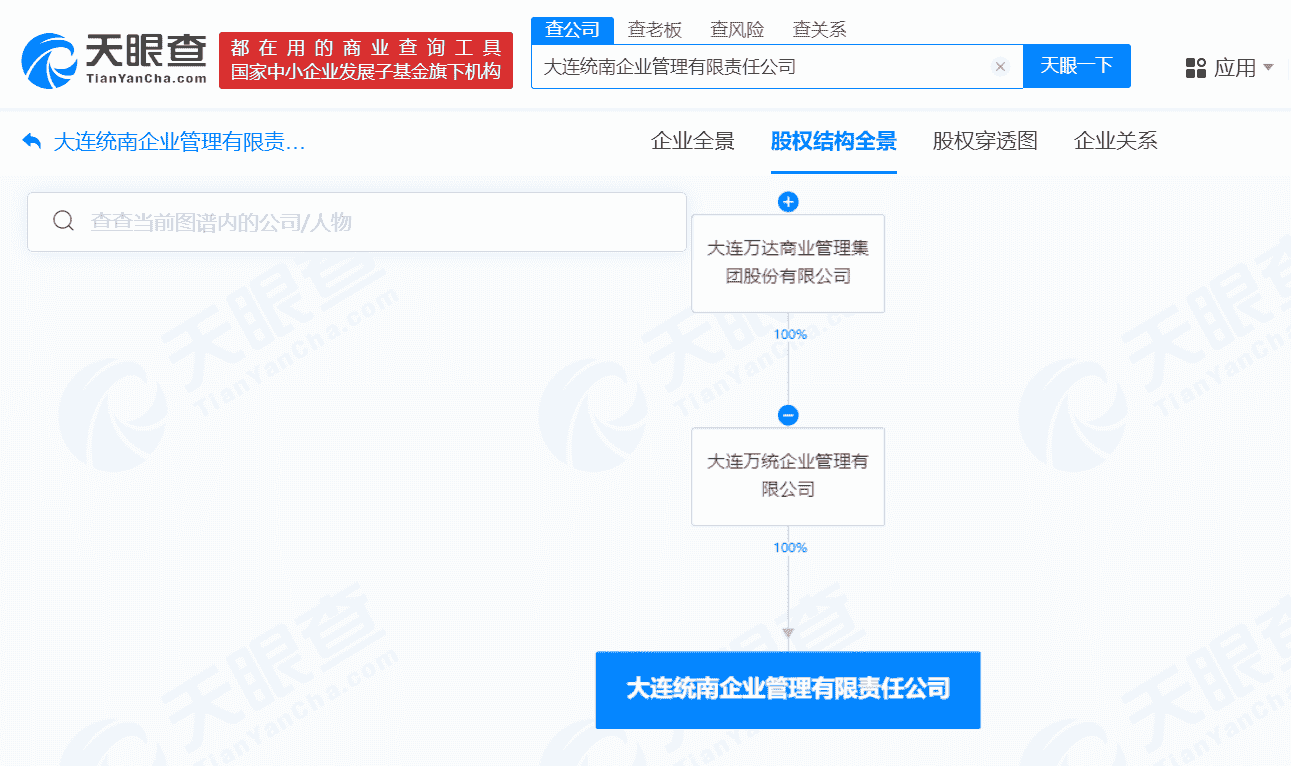
Task: Clear the search box with the X icon
Action: (x=1000, y=67)
